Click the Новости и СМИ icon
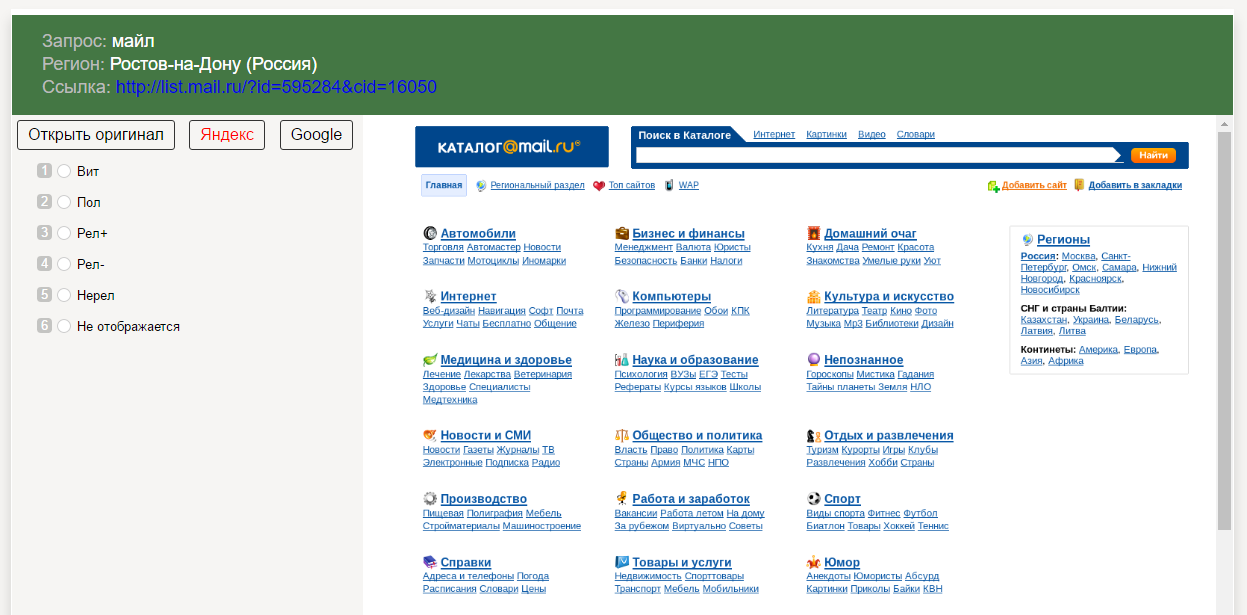Image resolution: width=1247 pixels, height=615 pixels. tap(430, 436)
